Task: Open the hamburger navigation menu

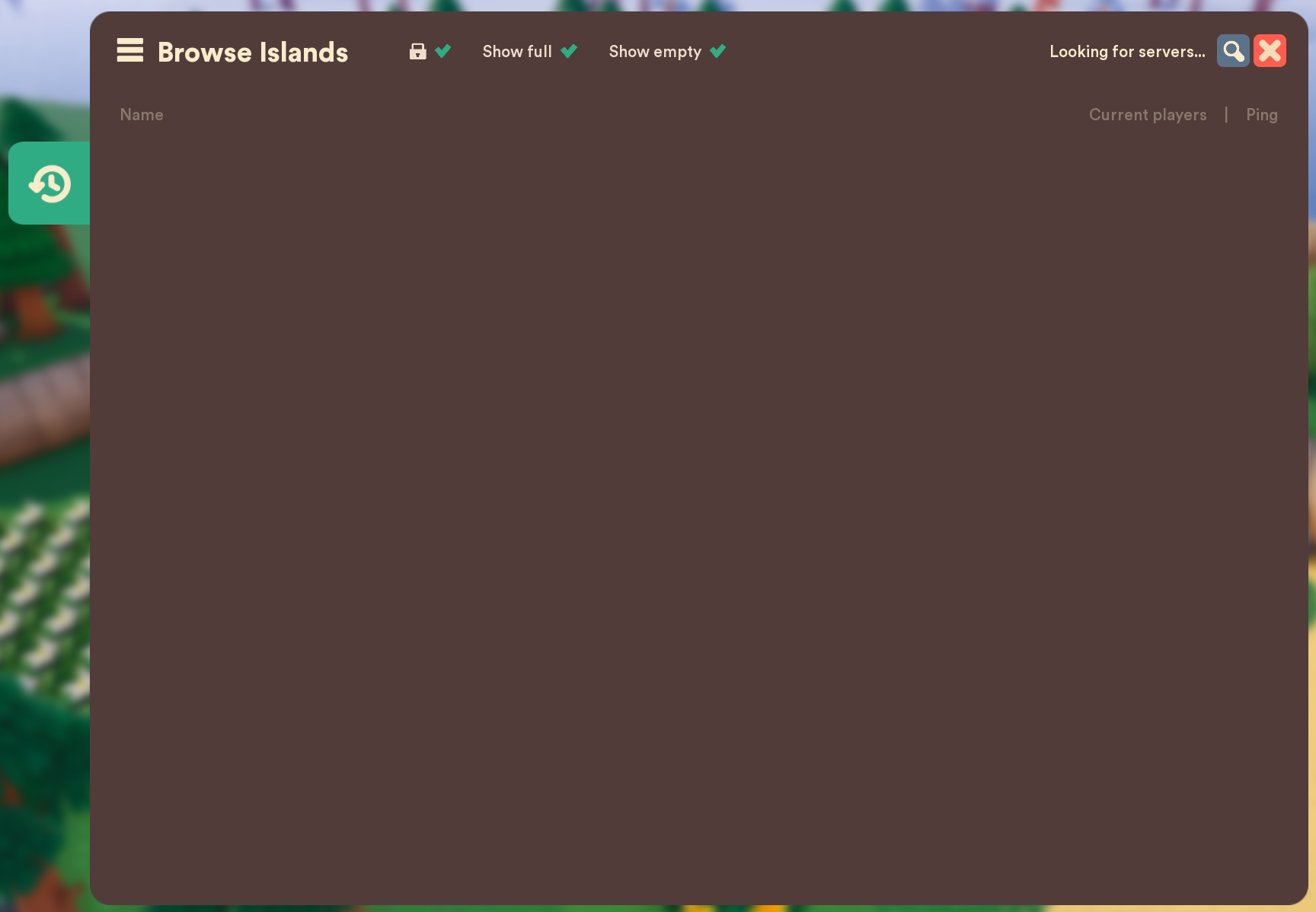Action: [129, 50]
